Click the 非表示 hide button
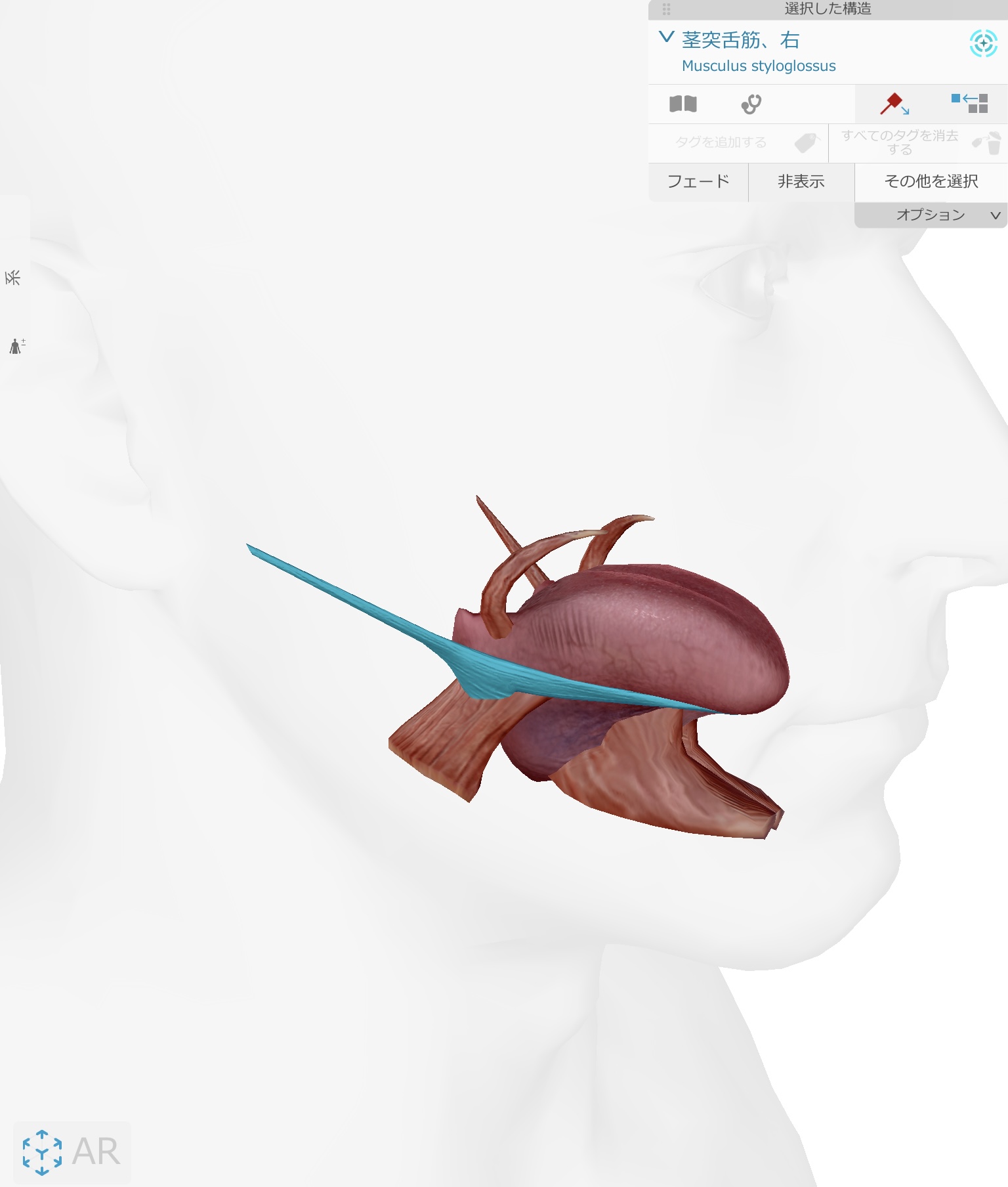 click(801, 182)
